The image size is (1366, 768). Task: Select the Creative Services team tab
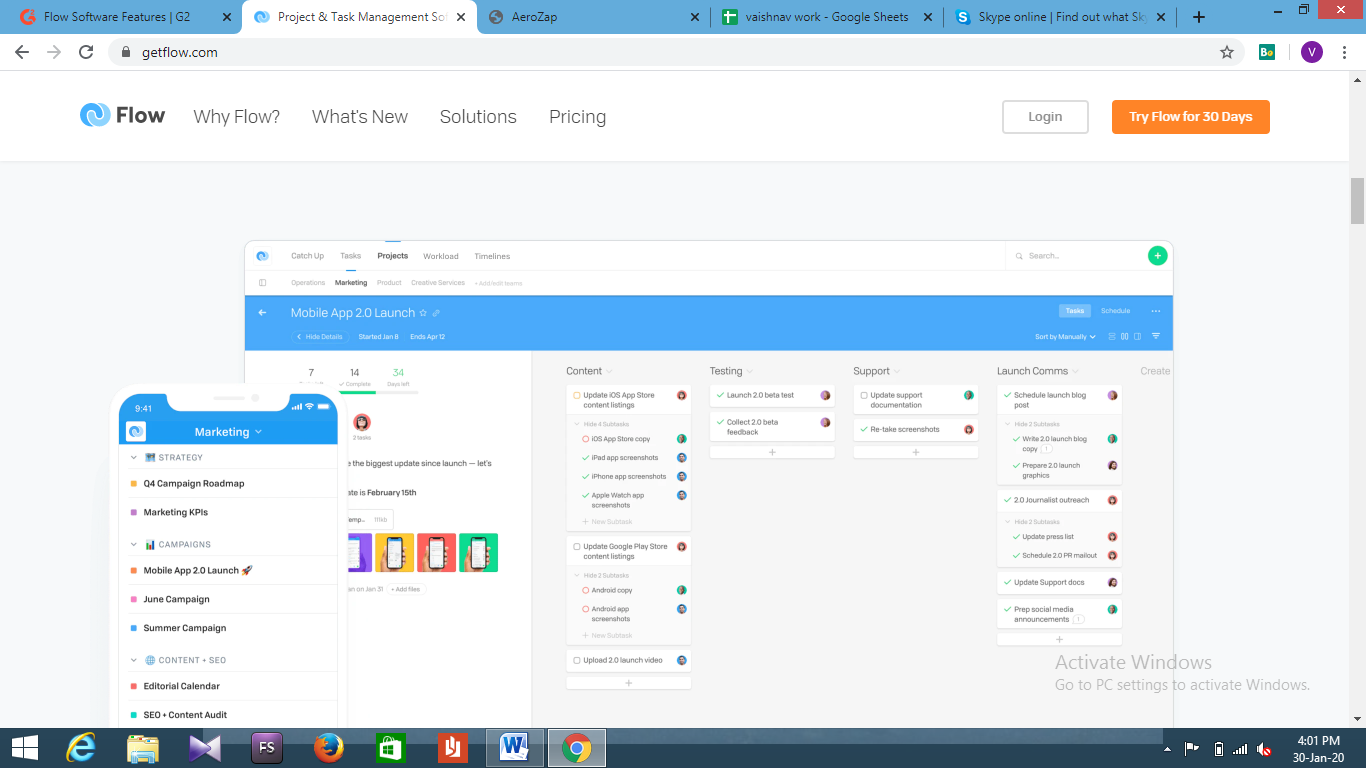pos(438,283)
